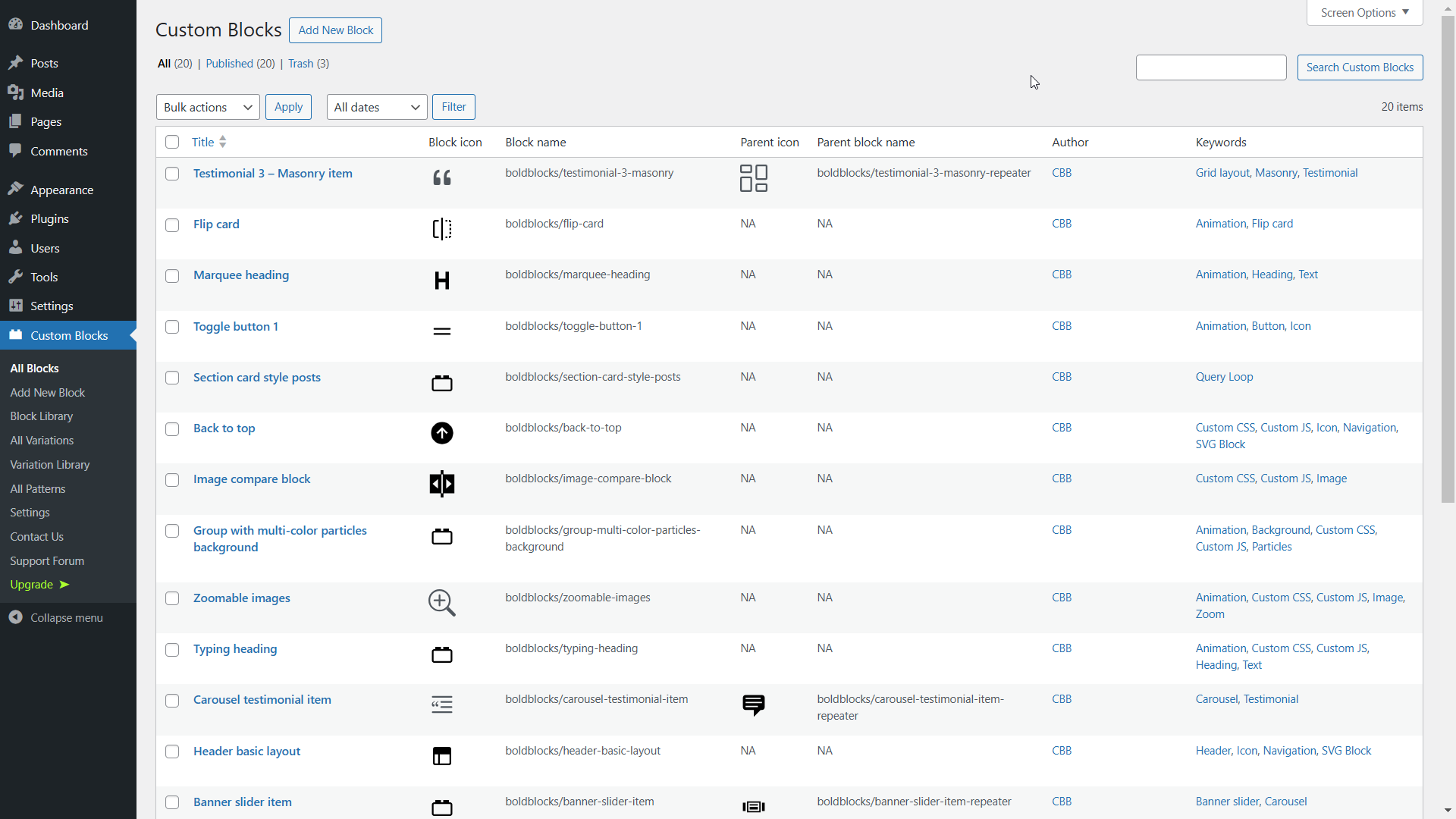Select all blocks with header checkbox
The height and width of the screenshot is (819, 1456).
(x=172, y=142)
